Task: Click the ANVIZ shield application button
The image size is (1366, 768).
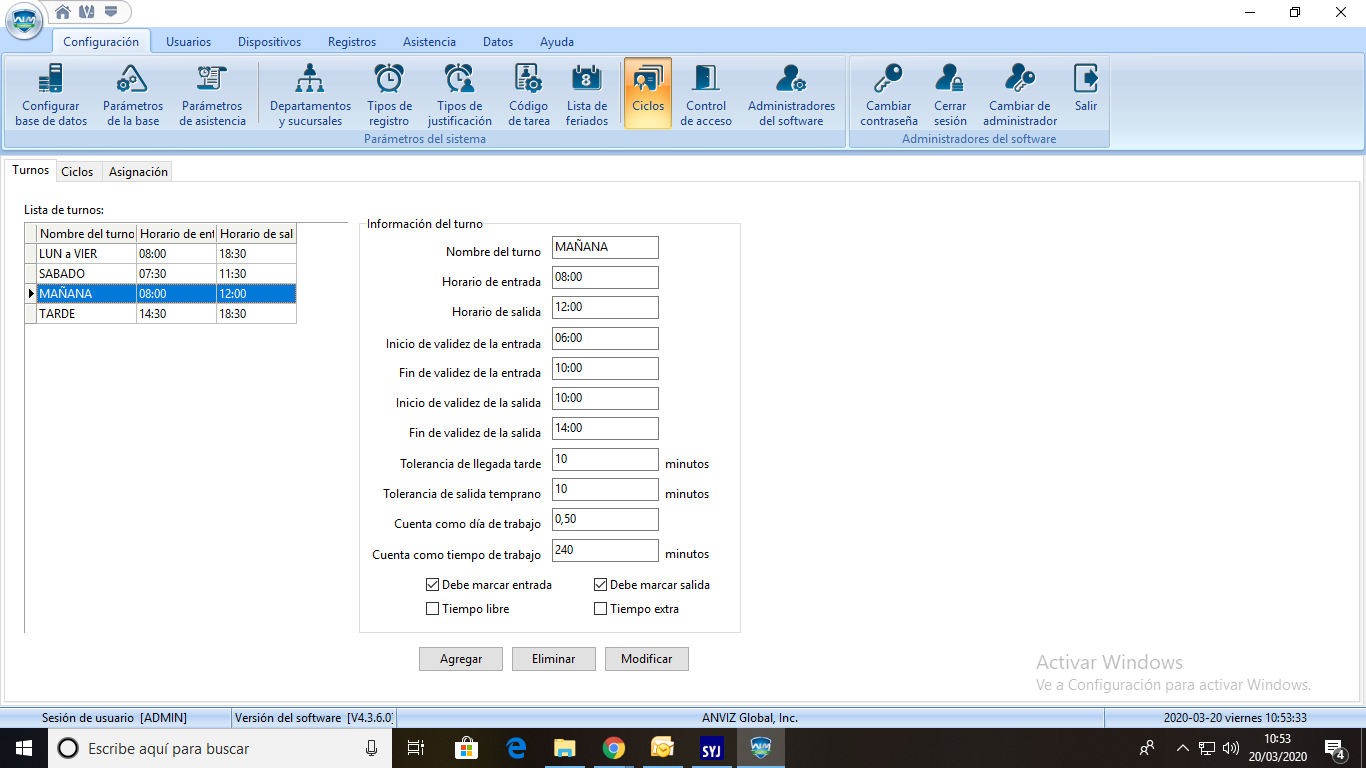Action: (x=24, y=21)
